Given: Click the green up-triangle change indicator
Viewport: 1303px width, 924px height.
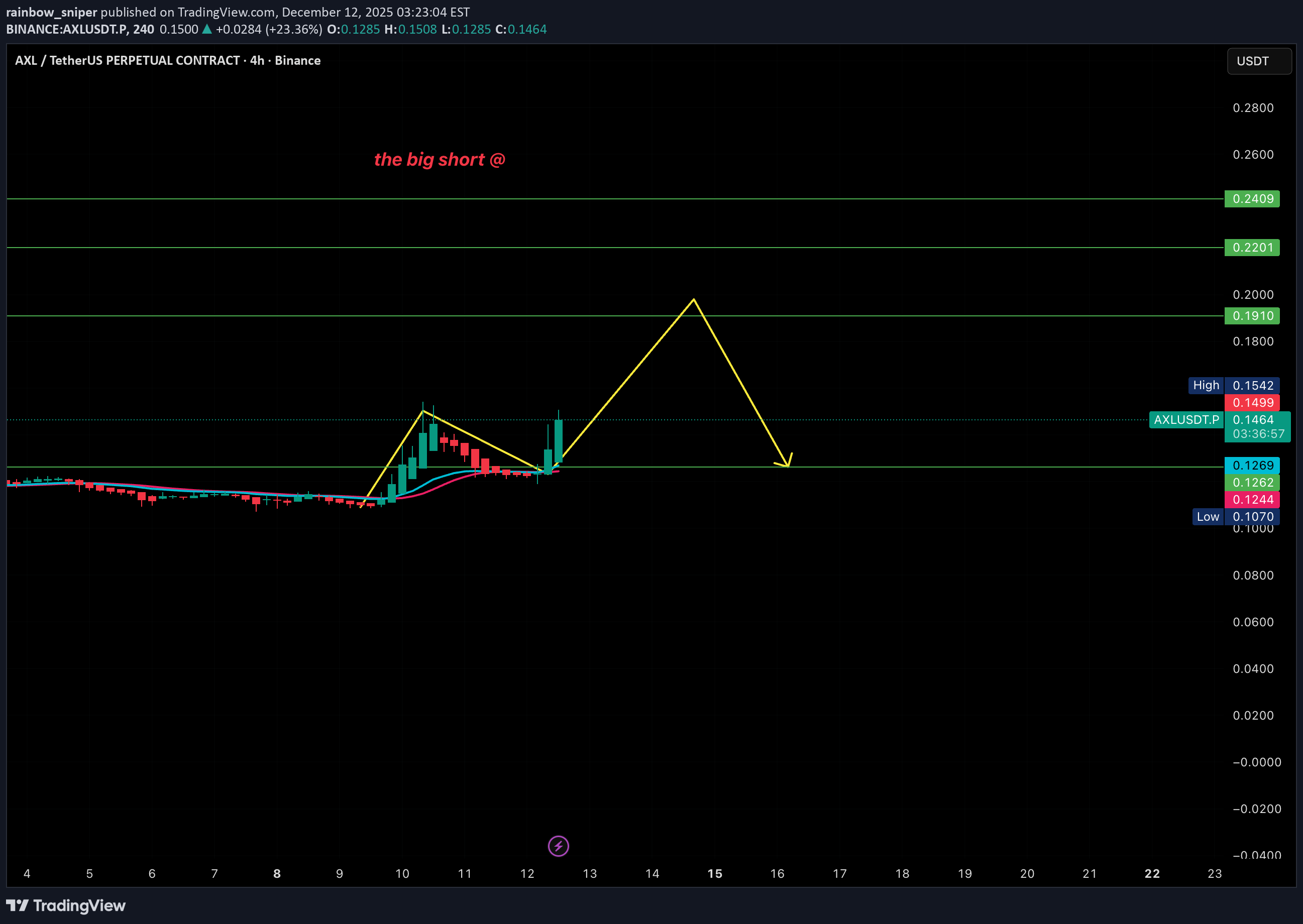Looking at the screenshot, I should 207,29.
